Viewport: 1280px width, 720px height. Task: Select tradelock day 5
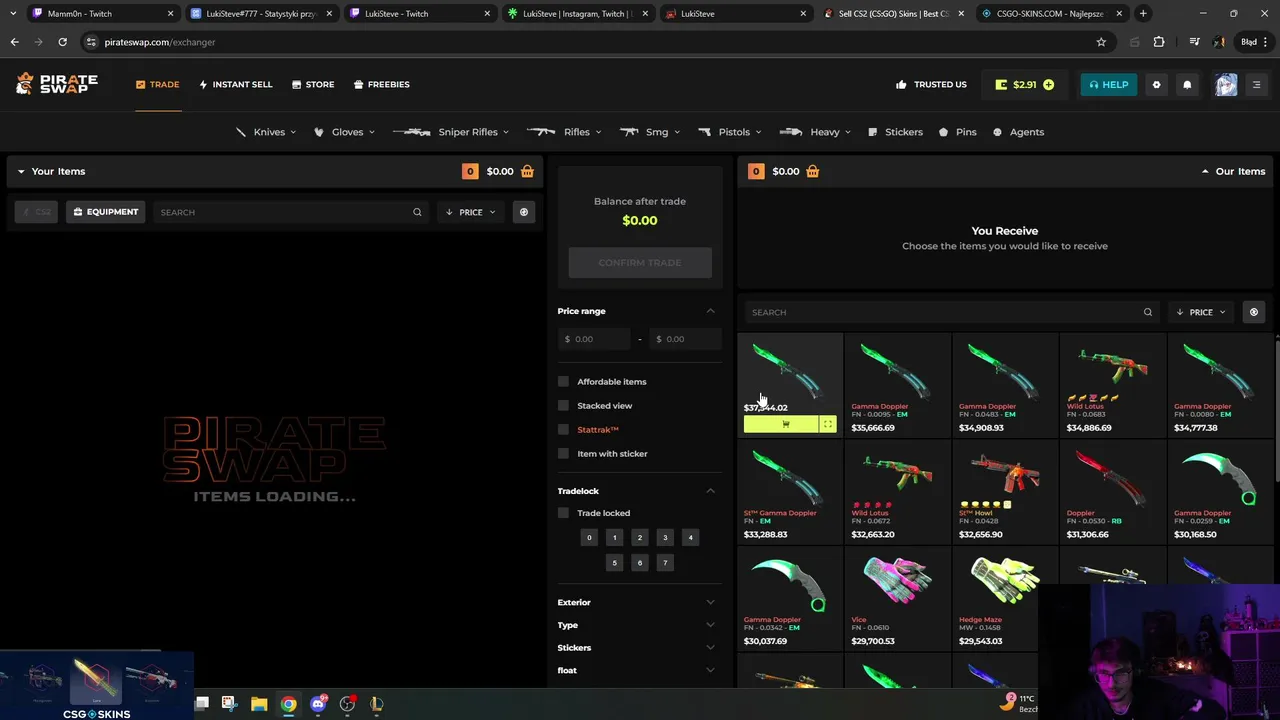pos(614,563)
